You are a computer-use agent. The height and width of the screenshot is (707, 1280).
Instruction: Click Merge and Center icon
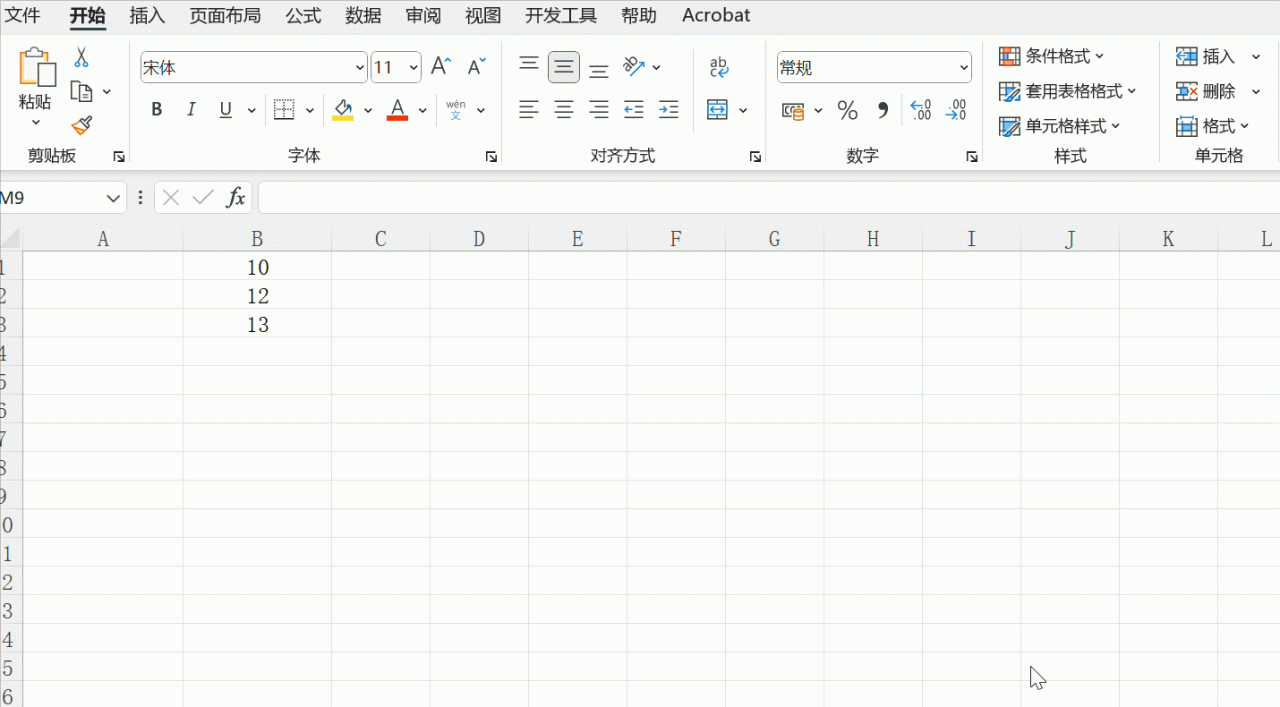pos(717,110)
